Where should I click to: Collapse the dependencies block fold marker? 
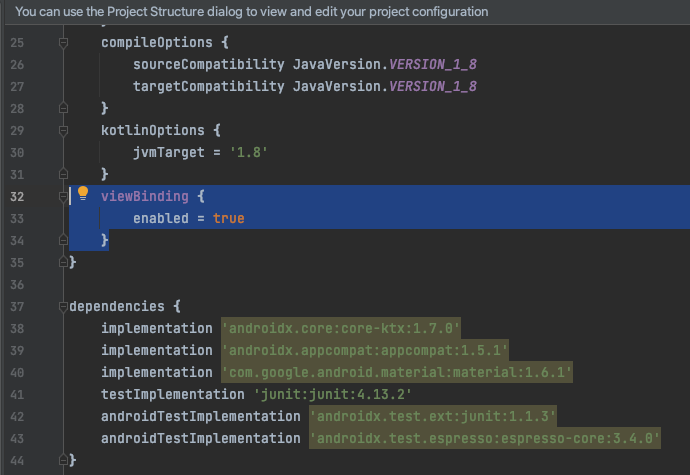(x=63, y=306)
